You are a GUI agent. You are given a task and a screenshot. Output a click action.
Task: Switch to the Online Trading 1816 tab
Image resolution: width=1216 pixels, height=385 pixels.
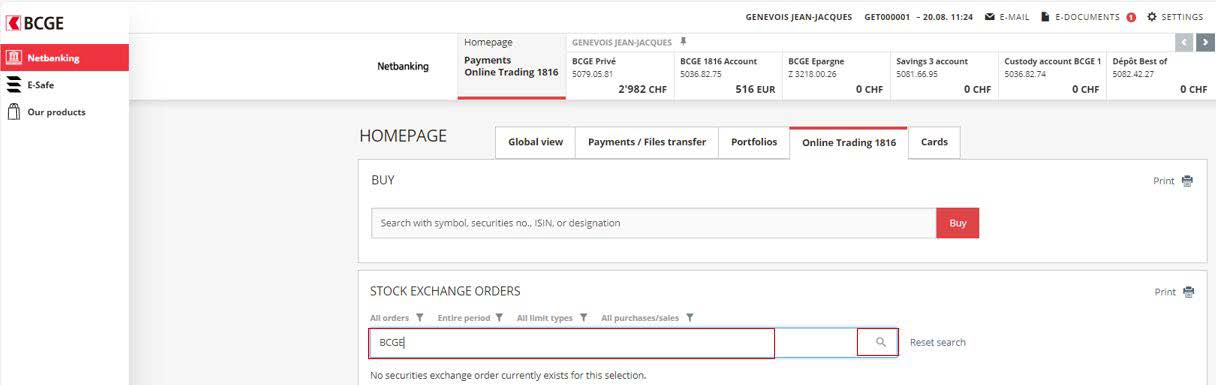point(849,142)
